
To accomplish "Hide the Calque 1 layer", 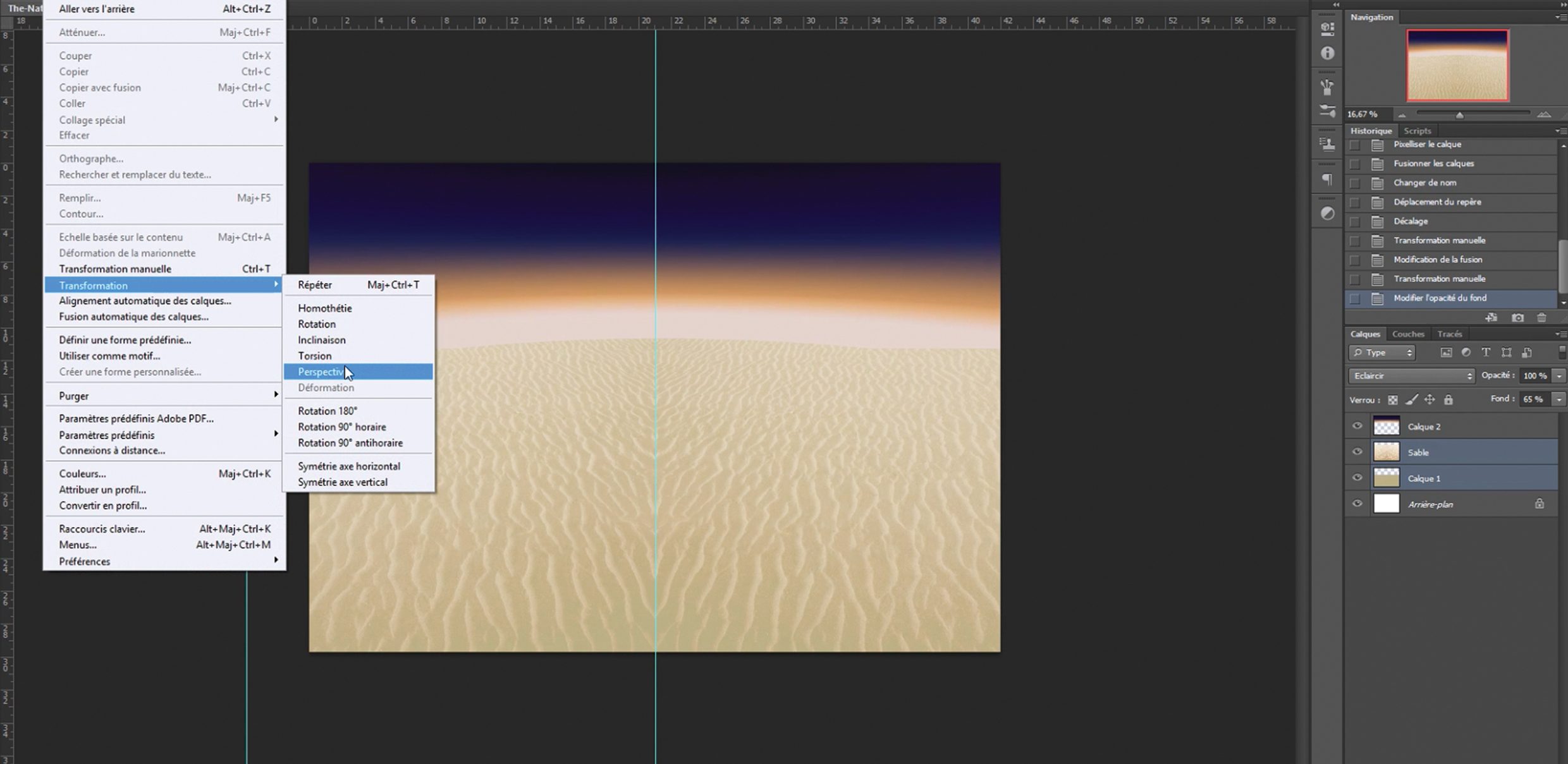I will click(x=1357, y=478).
